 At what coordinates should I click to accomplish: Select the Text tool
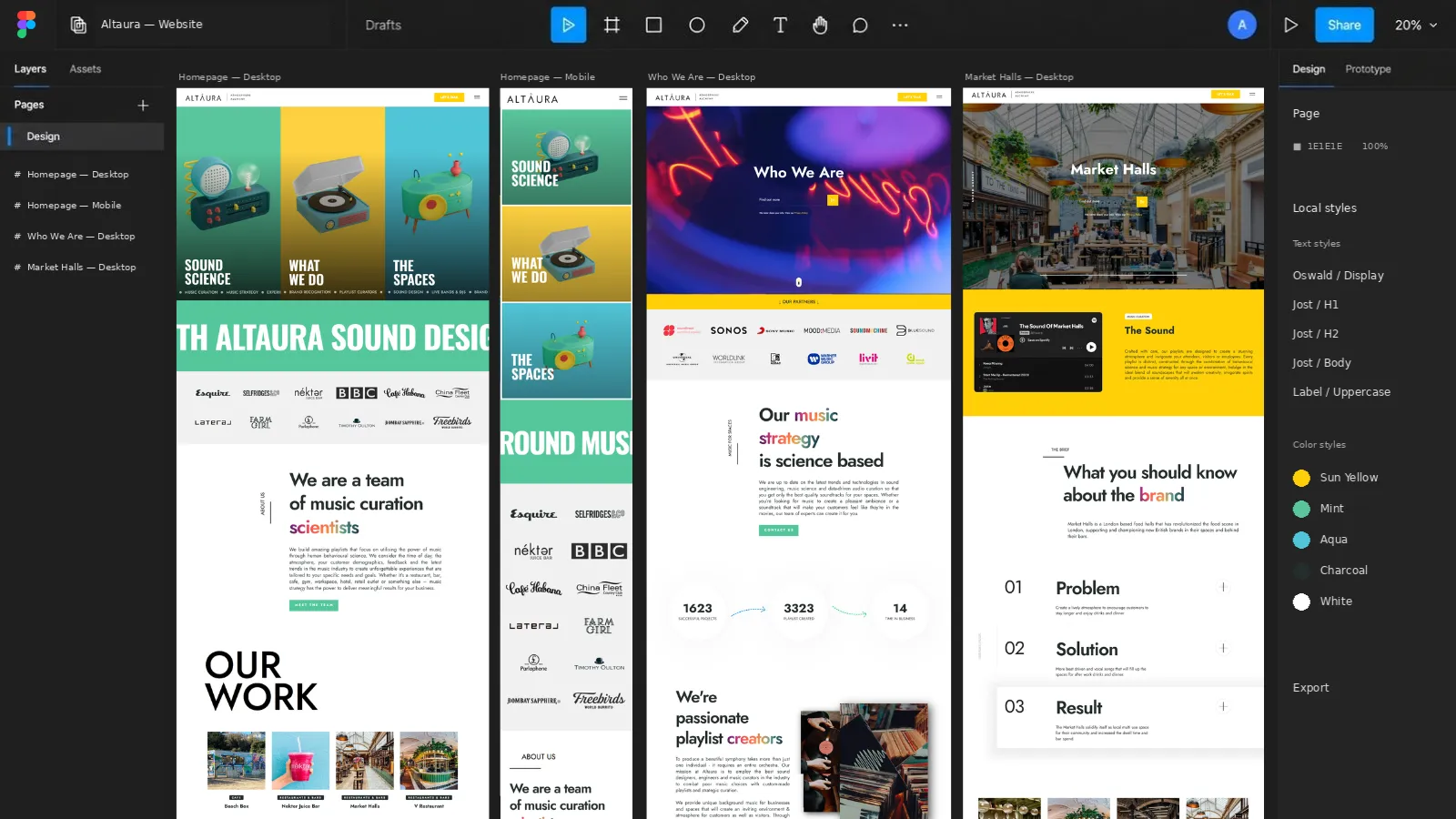(x=780, y=25)
